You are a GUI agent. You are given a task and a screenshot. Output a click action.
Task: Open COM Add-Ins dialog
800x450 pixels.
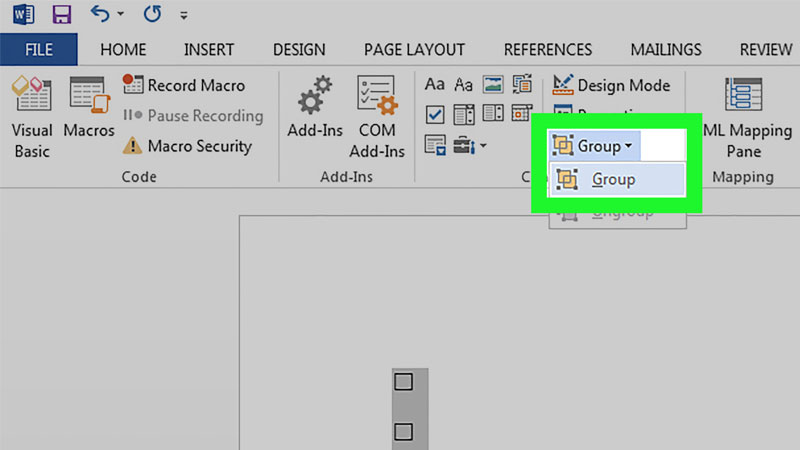377,117
